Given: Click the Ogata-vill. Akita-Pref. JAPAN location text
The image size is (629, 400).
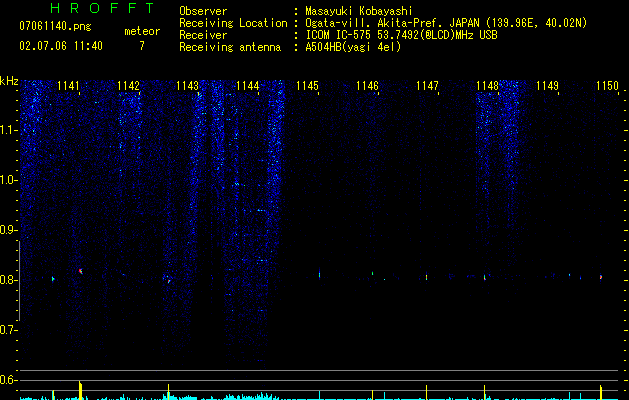Looking at the screenshot, I should point(446,23).
